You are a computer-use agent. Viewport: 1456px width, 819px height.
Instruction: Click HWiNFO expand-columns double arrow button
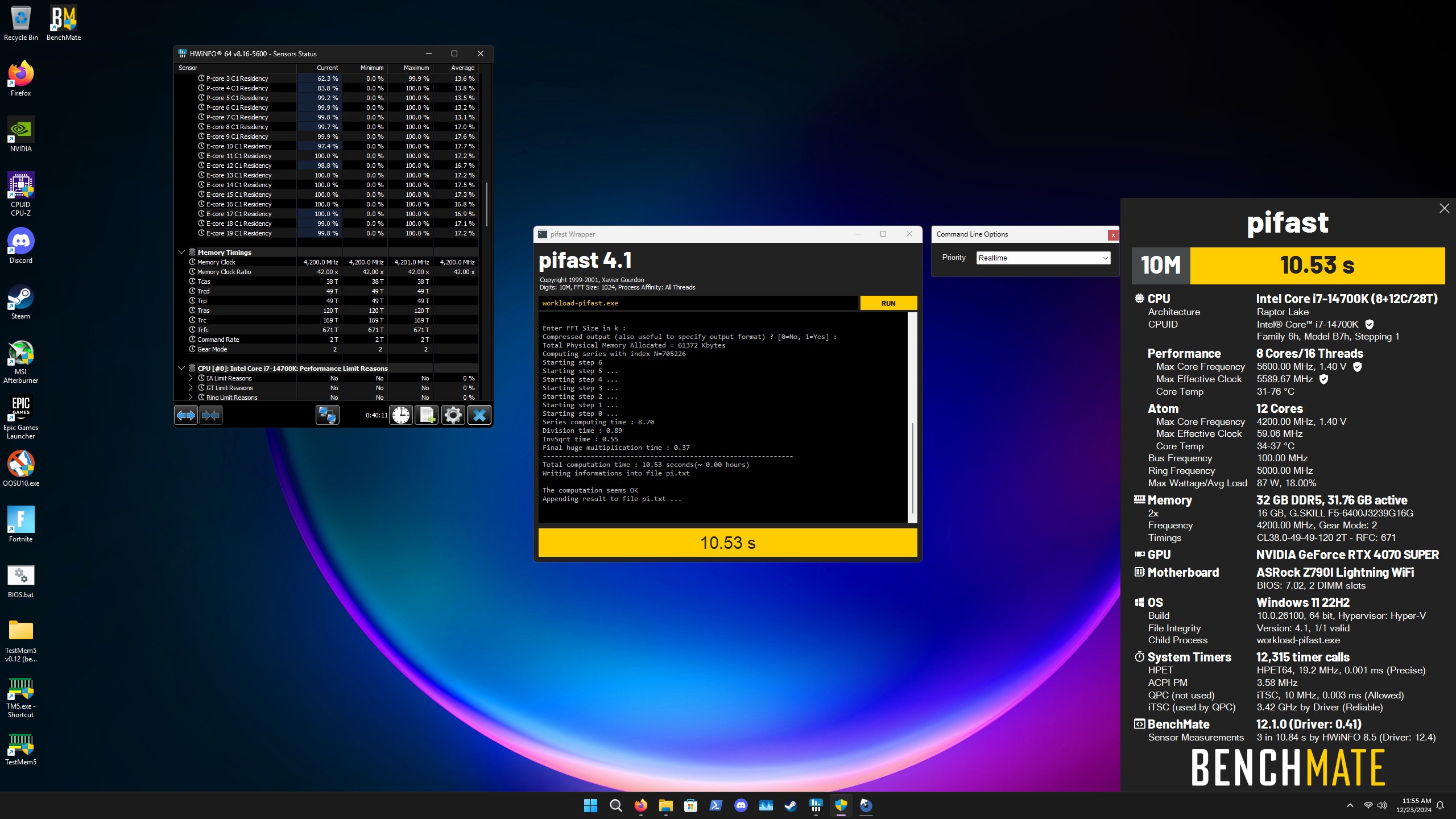coord(186,415)
